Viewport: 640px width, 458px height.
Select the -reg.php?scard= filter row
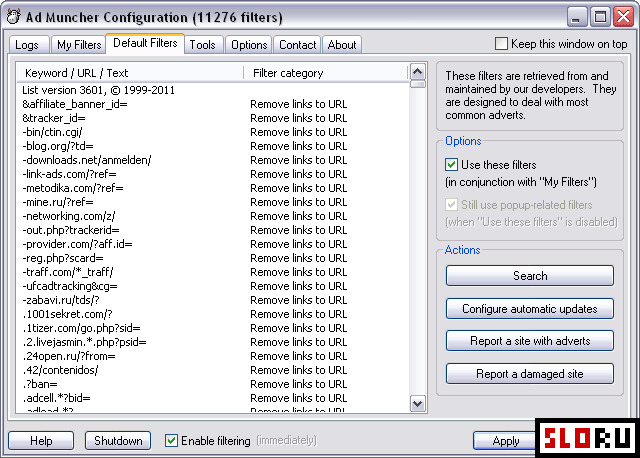[x=212, y=258]
